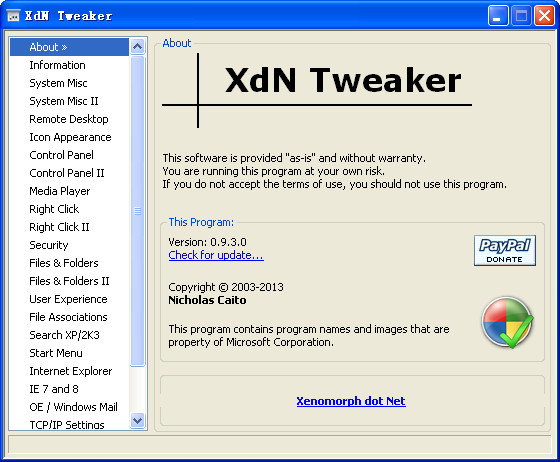560x462 pixels.
Task: Select the Information category
Action: tap(69, 65)
